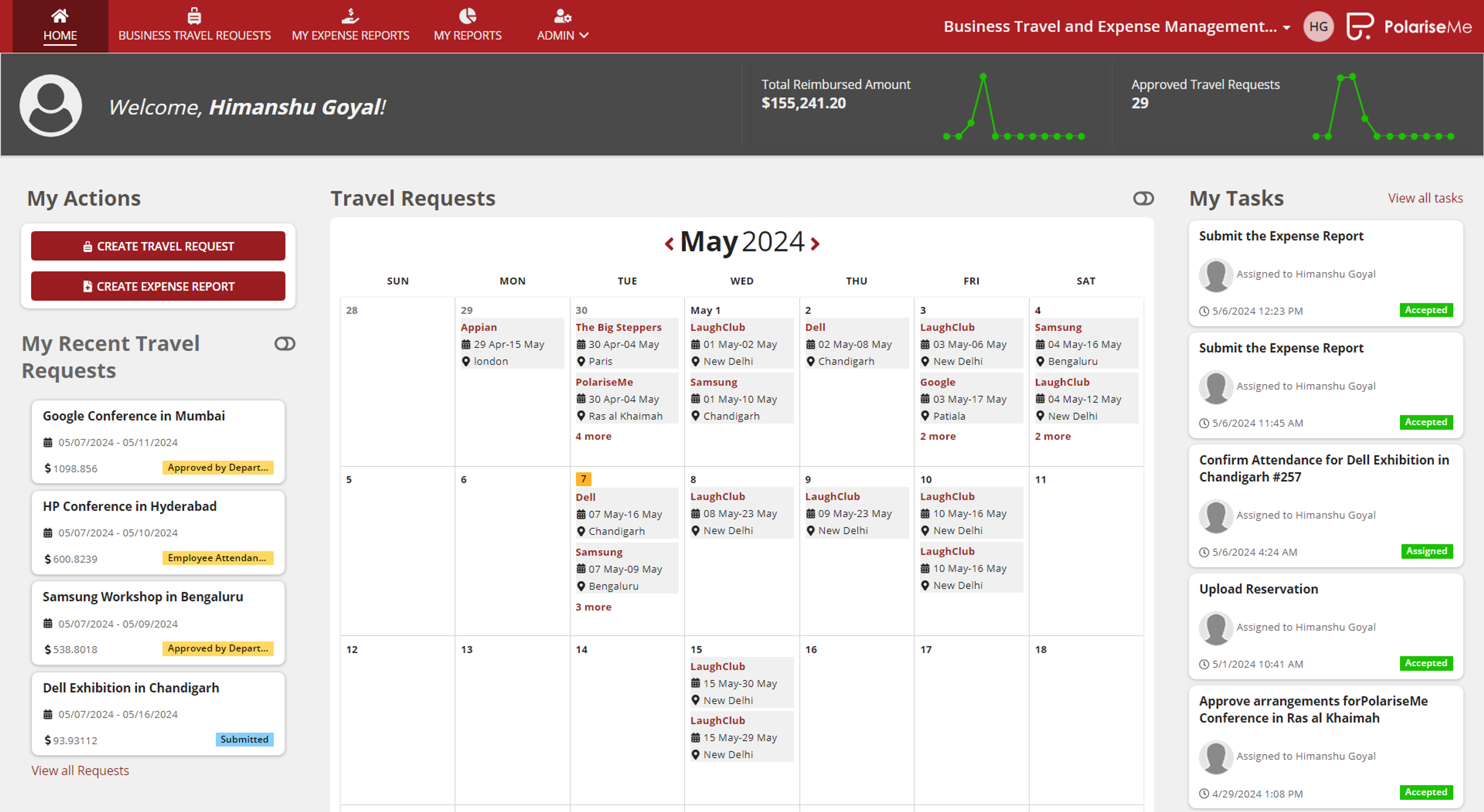Select today's date 7 in calendar
Viewport: 1484px width, 812px height.
(x=583, y=479)
